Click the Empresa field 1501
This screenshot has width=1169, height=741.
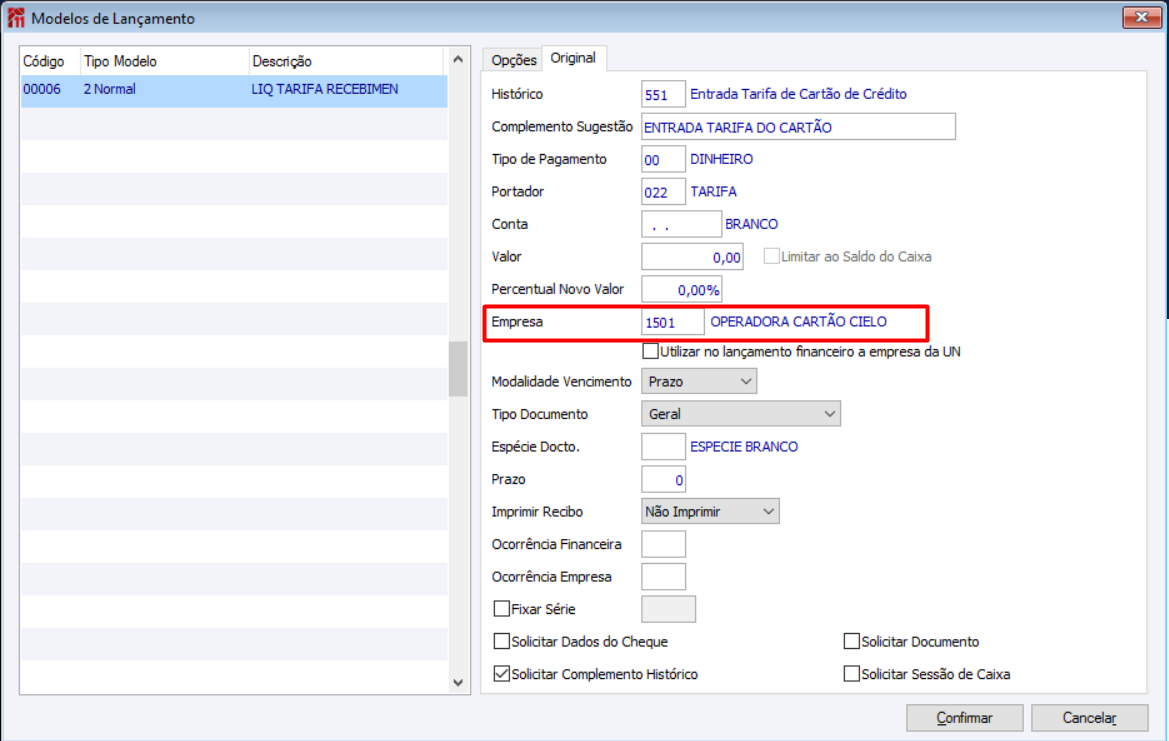click(672, 322)
